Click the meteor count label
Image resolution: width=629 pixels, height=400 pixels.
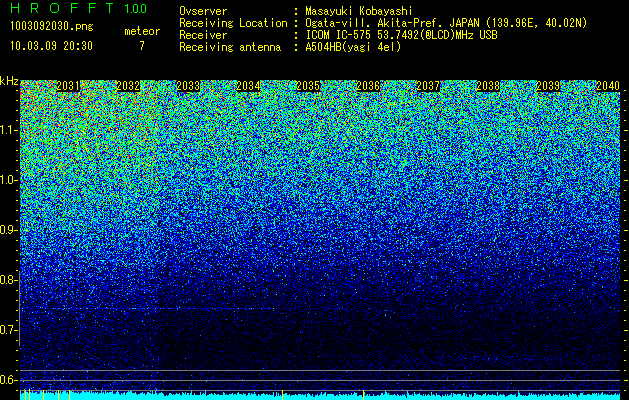tap(142, 31)
